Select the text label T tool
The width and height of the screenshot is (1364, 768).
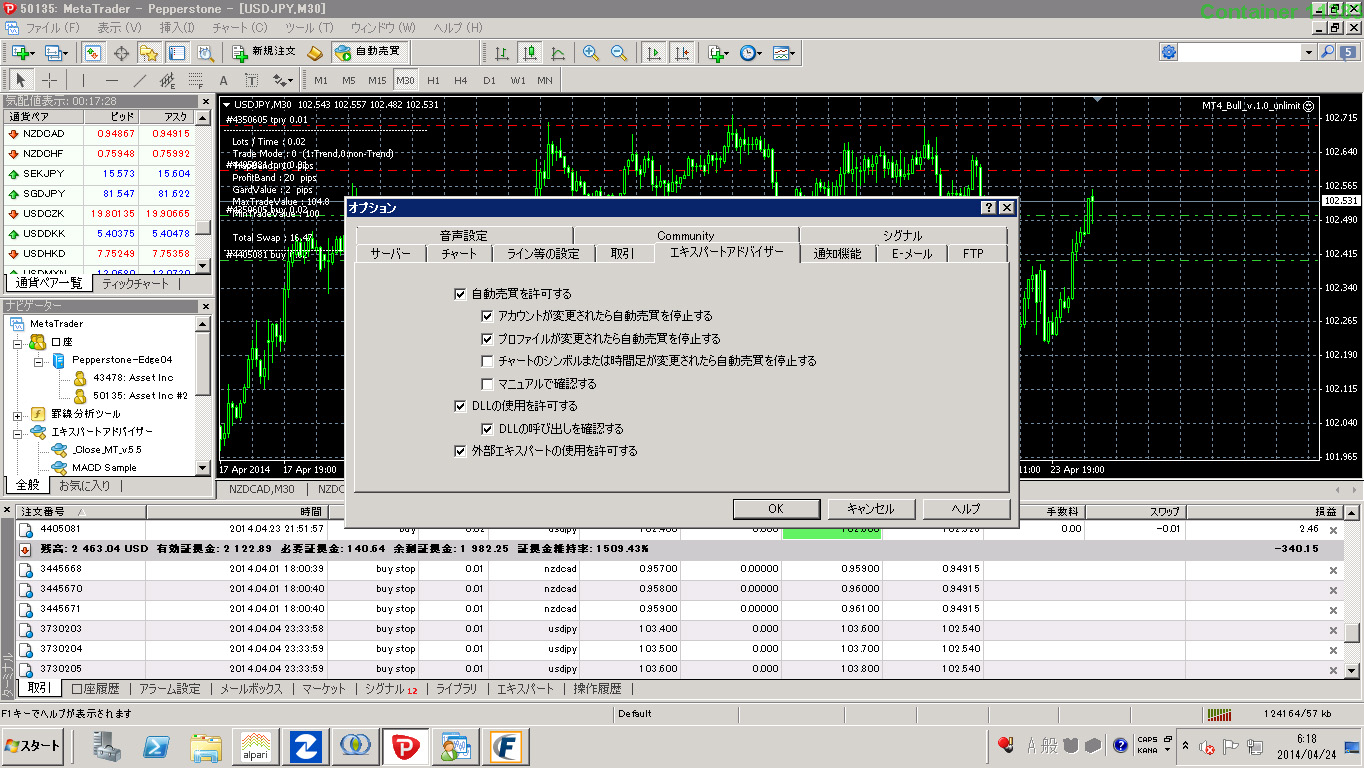click(251, 80)
